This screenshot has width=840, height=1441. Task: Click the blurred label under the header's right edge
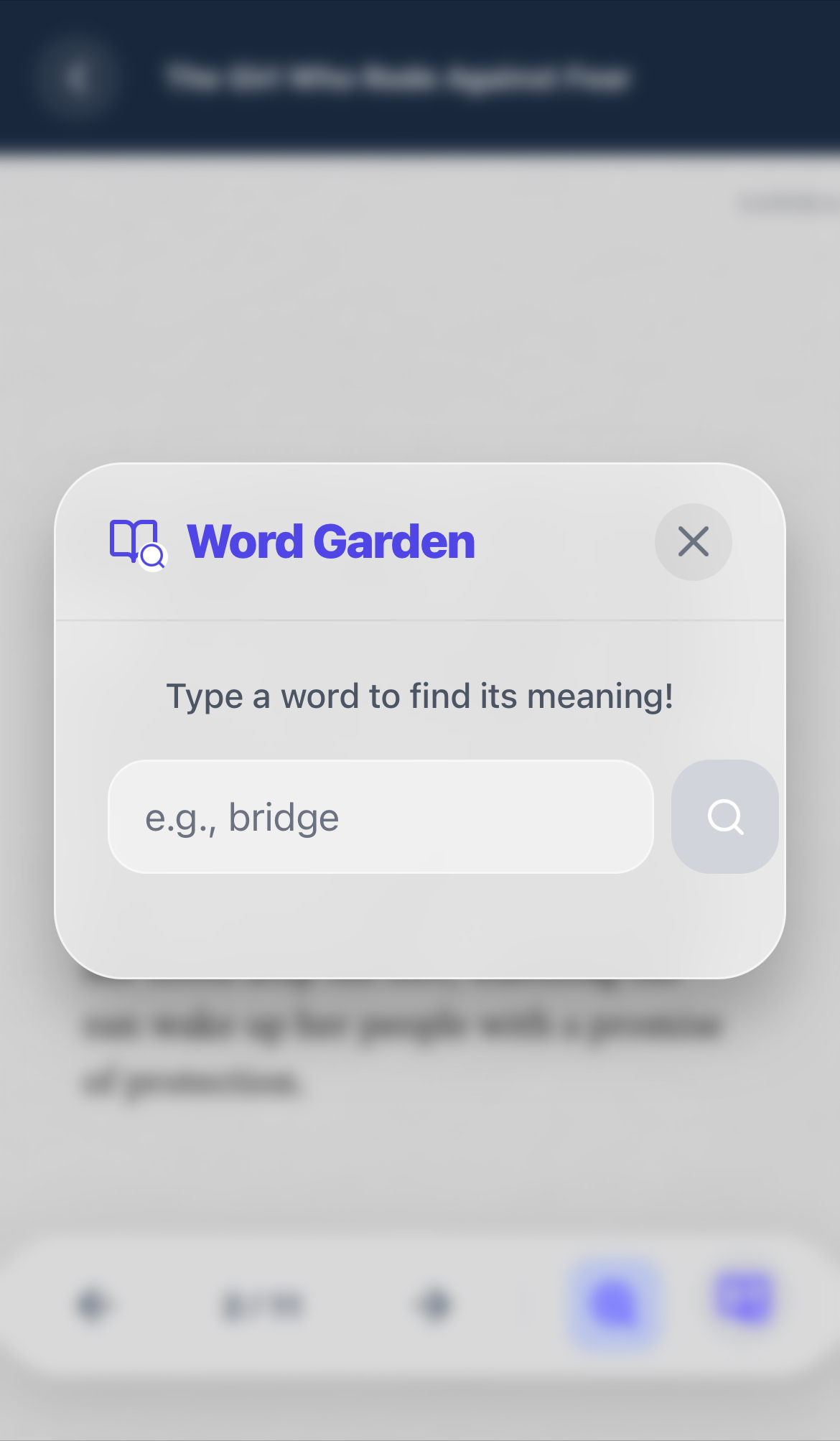pos(786,204)
